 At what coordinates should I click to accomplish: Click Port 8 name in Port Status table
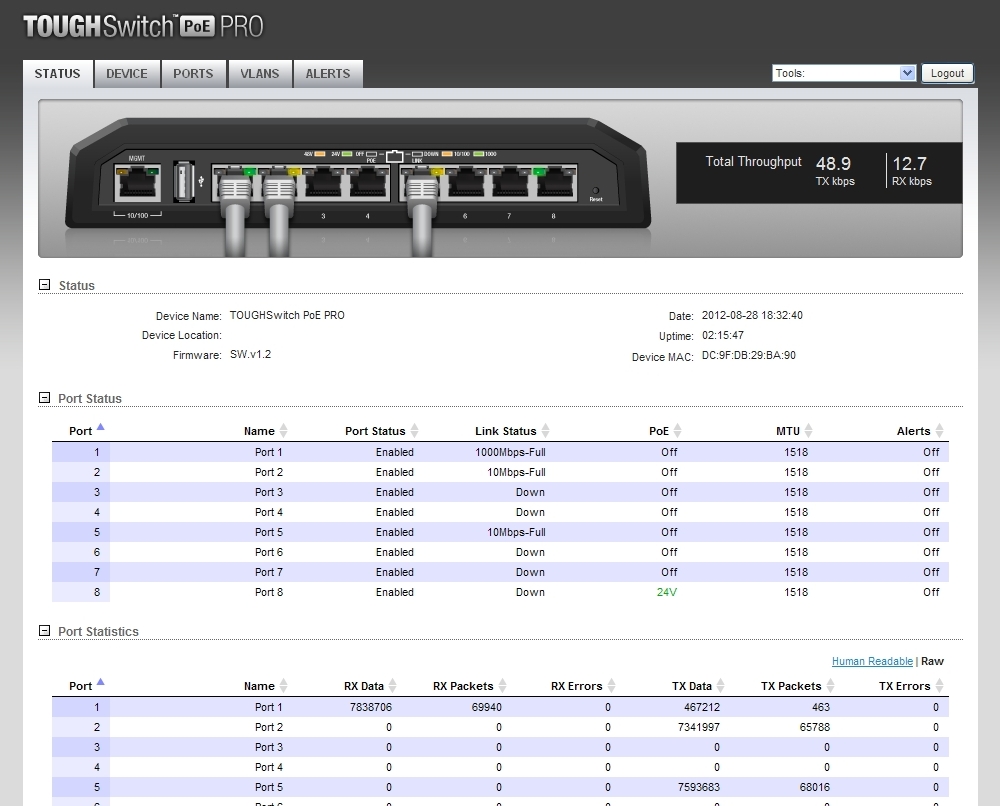(268, 592)
